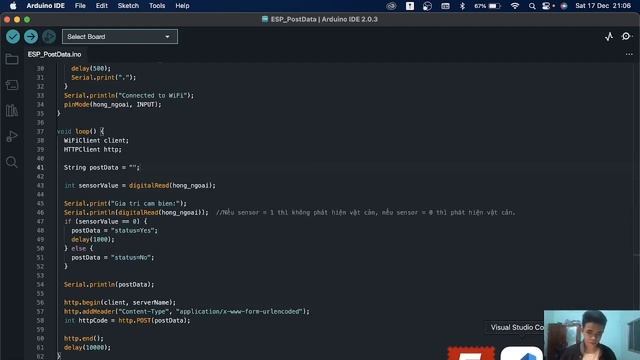Click line number 41 in the gutter
The width and height of the screenshot is (640, 360).
point(40,167)
